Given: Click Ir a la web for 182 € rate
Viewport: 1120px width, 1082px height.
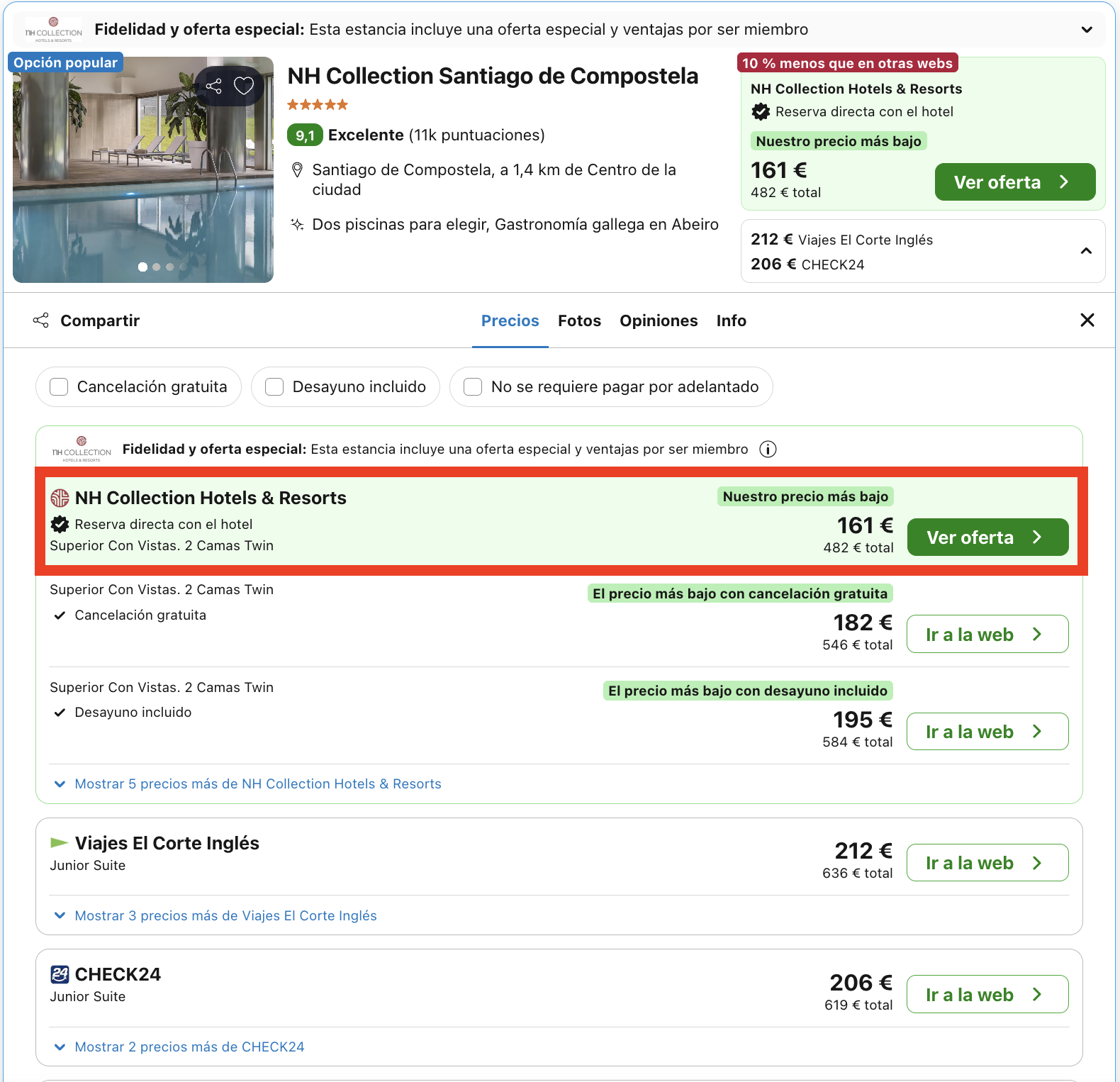Looking at the screenshot, I should click(987, 635).
